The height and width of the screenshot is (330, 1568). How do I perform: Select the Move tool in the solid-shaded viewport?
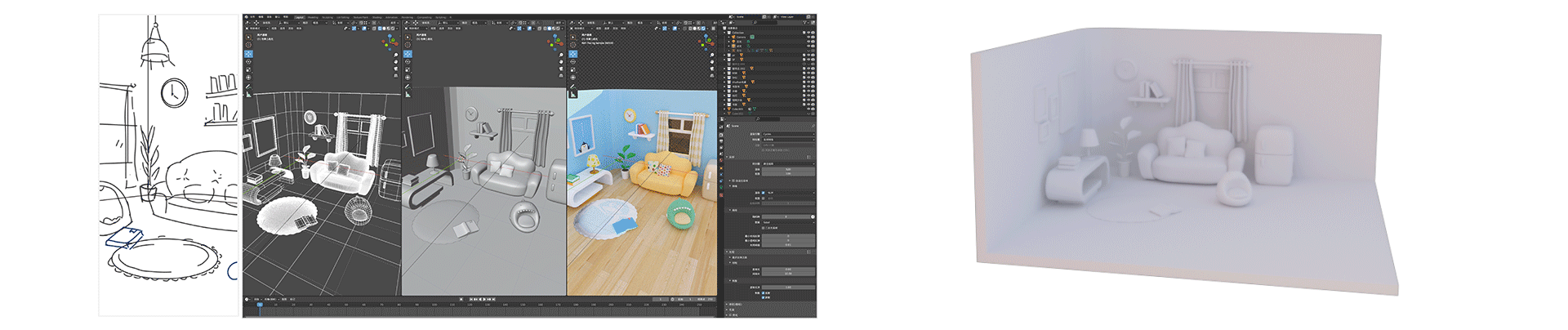point(408,54)
